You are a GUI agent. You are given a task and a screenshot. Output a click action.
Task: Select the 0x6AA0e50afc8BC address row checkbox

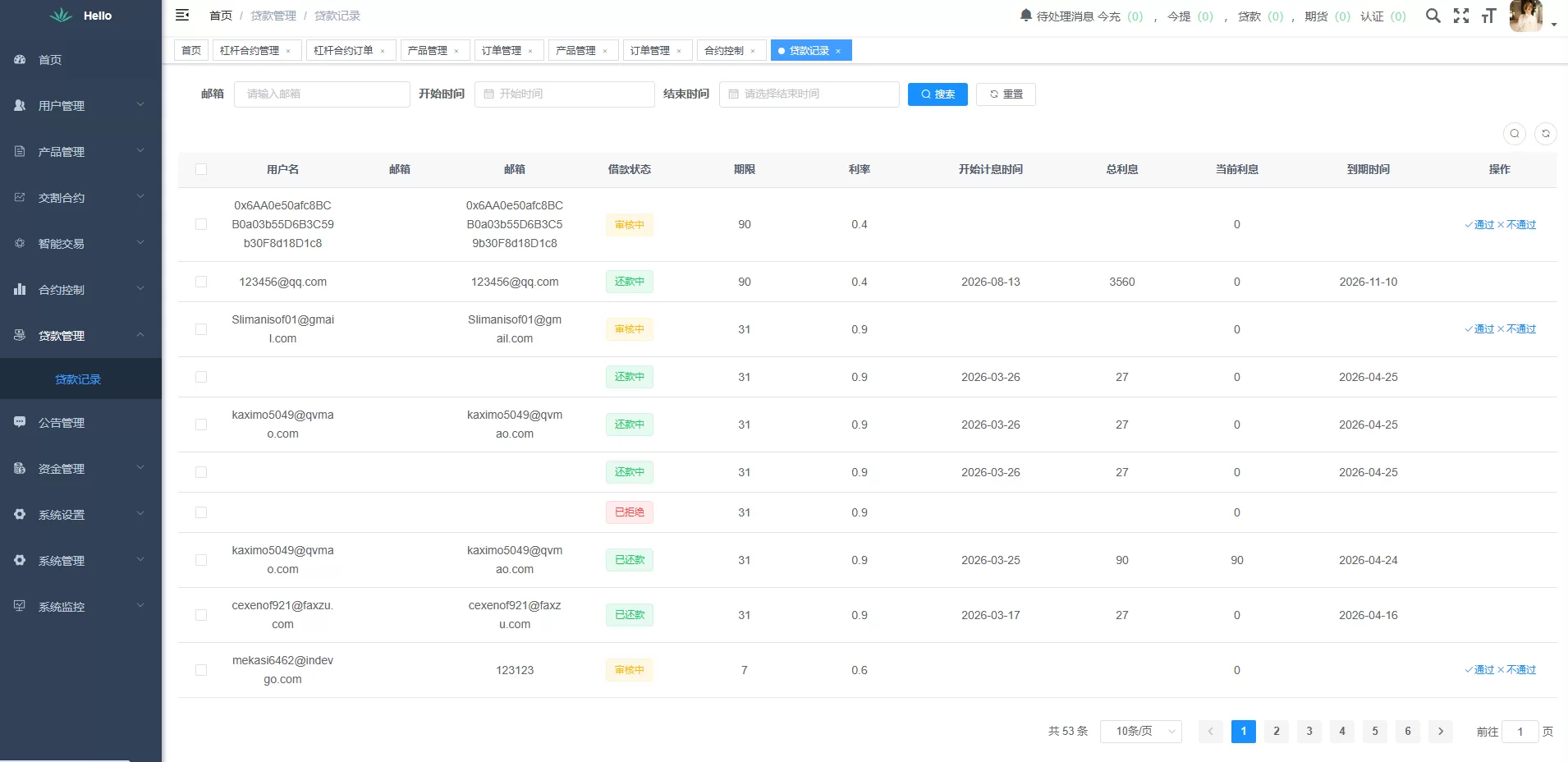point(201,224)
